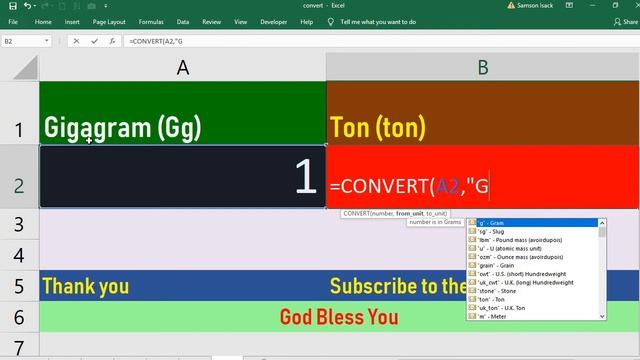The width and height of the screenshot is (640, 360).
Task: Click the CONVERT function name in the tooltip
Action: tap(356, 213)
